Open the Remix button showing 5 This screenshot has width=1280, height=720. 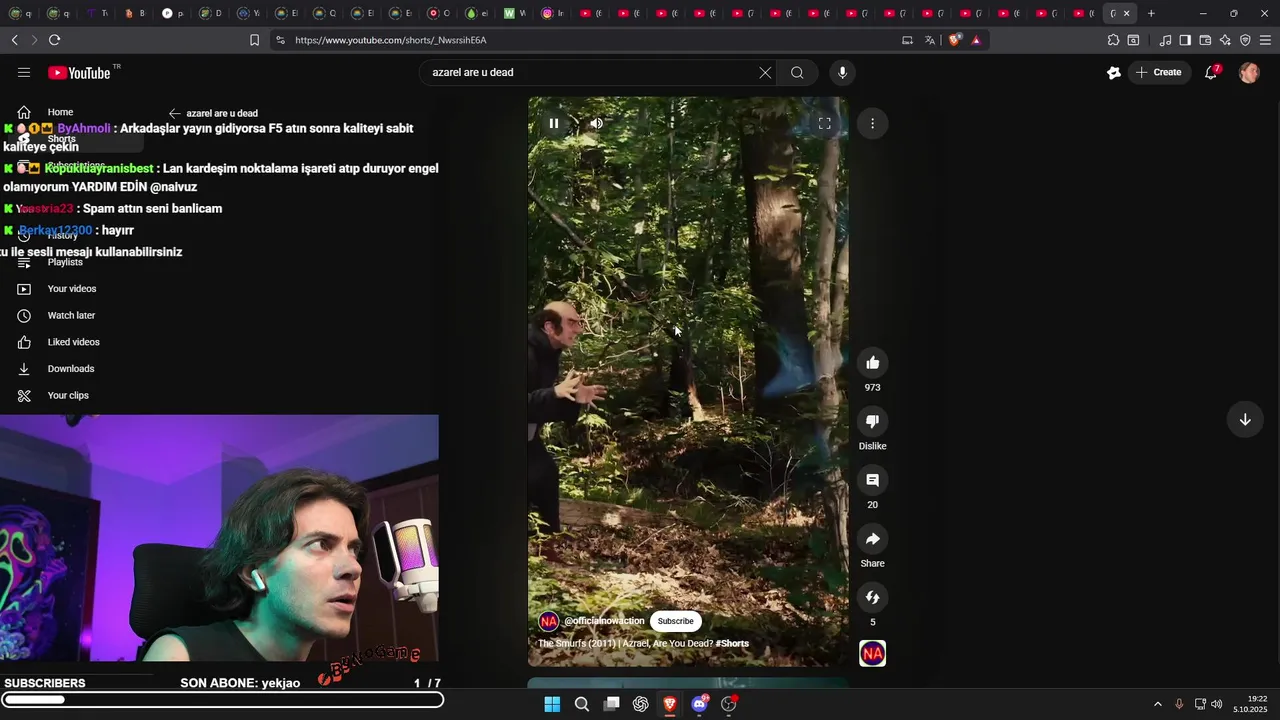[872, 597]
